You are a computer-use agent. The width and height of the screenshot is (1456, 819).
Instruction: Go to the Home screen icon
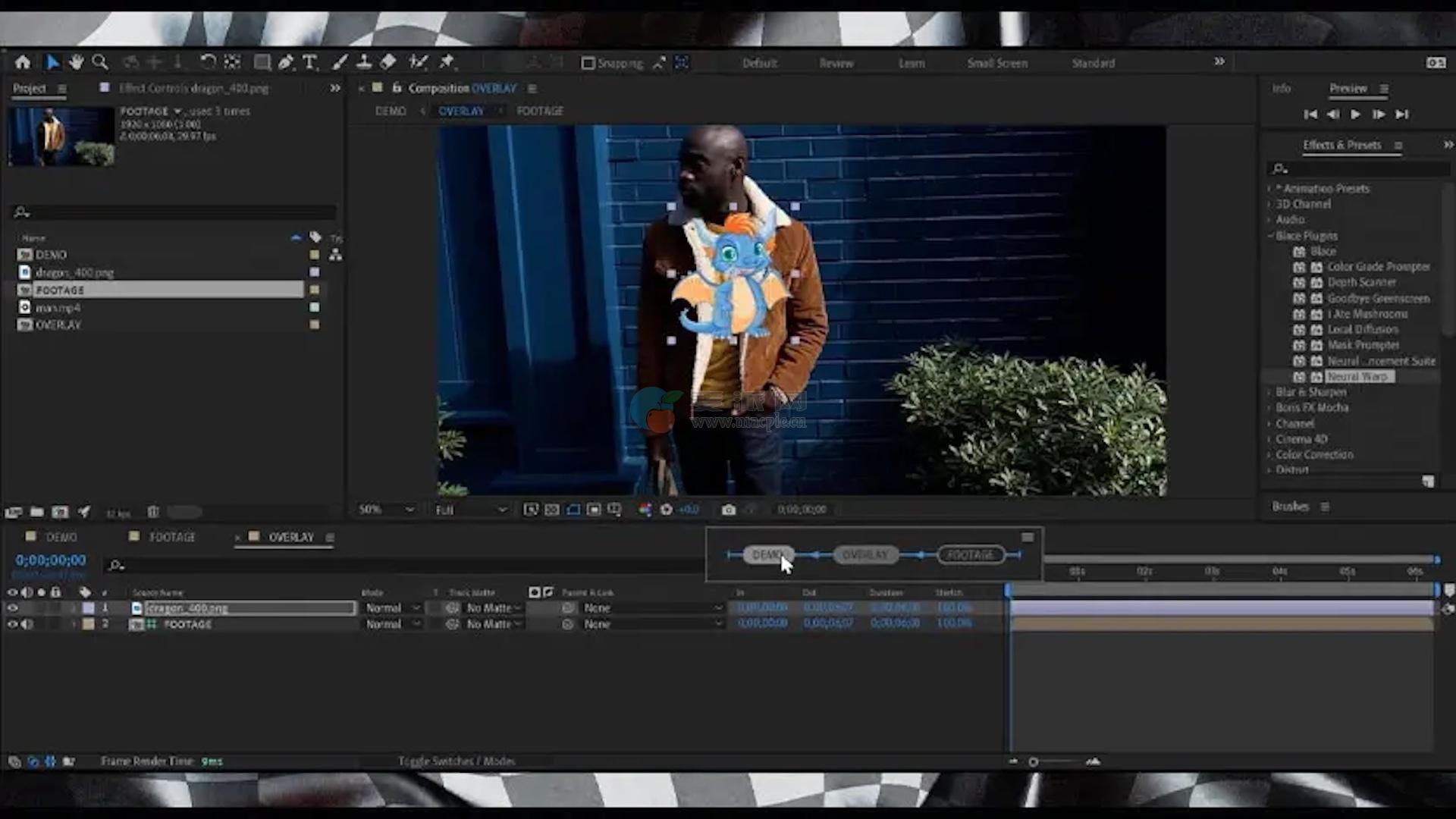coord(23,62)
